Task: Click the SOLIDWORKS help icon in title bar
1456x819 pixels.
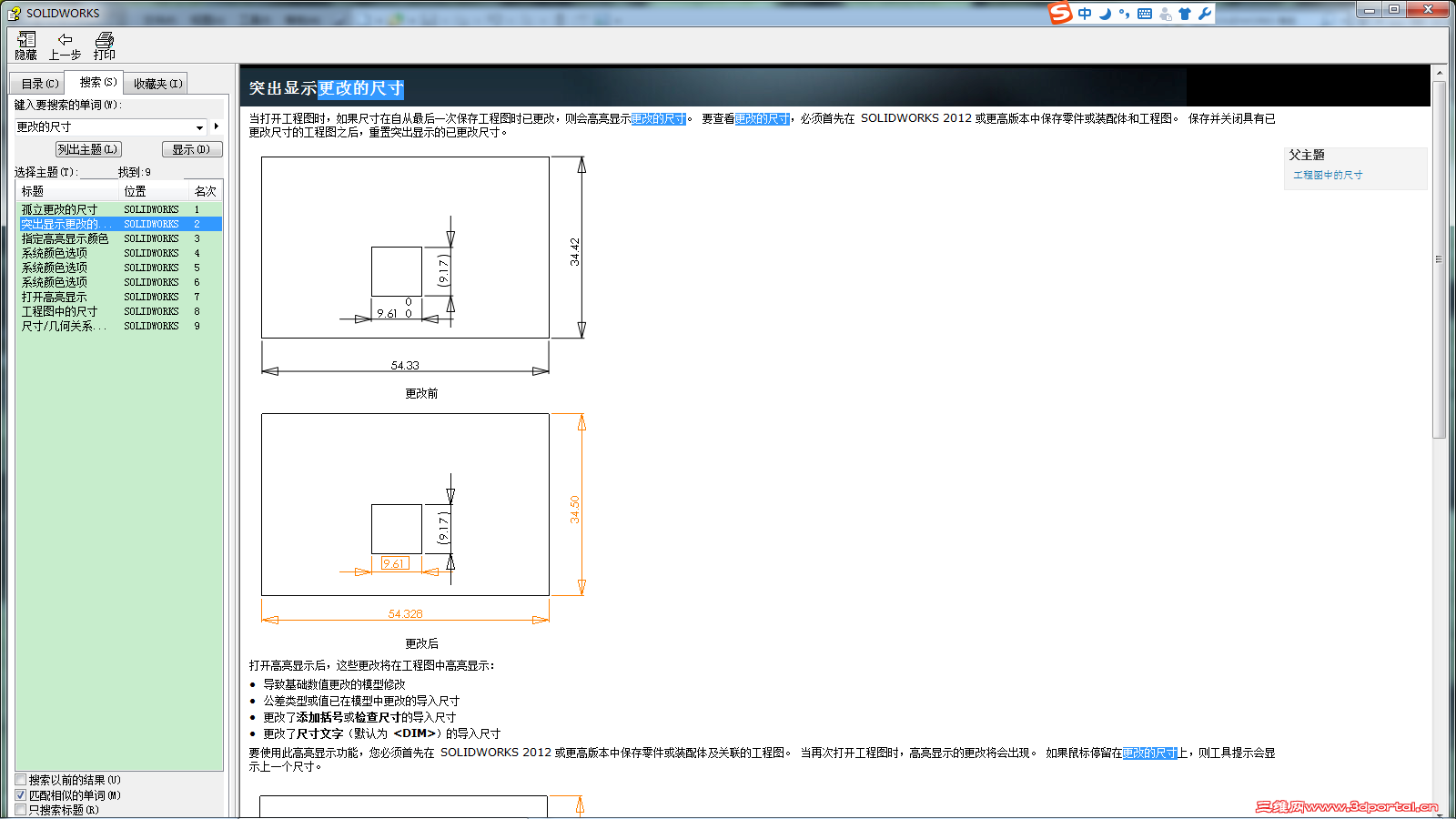Action: tap(14, 13)
